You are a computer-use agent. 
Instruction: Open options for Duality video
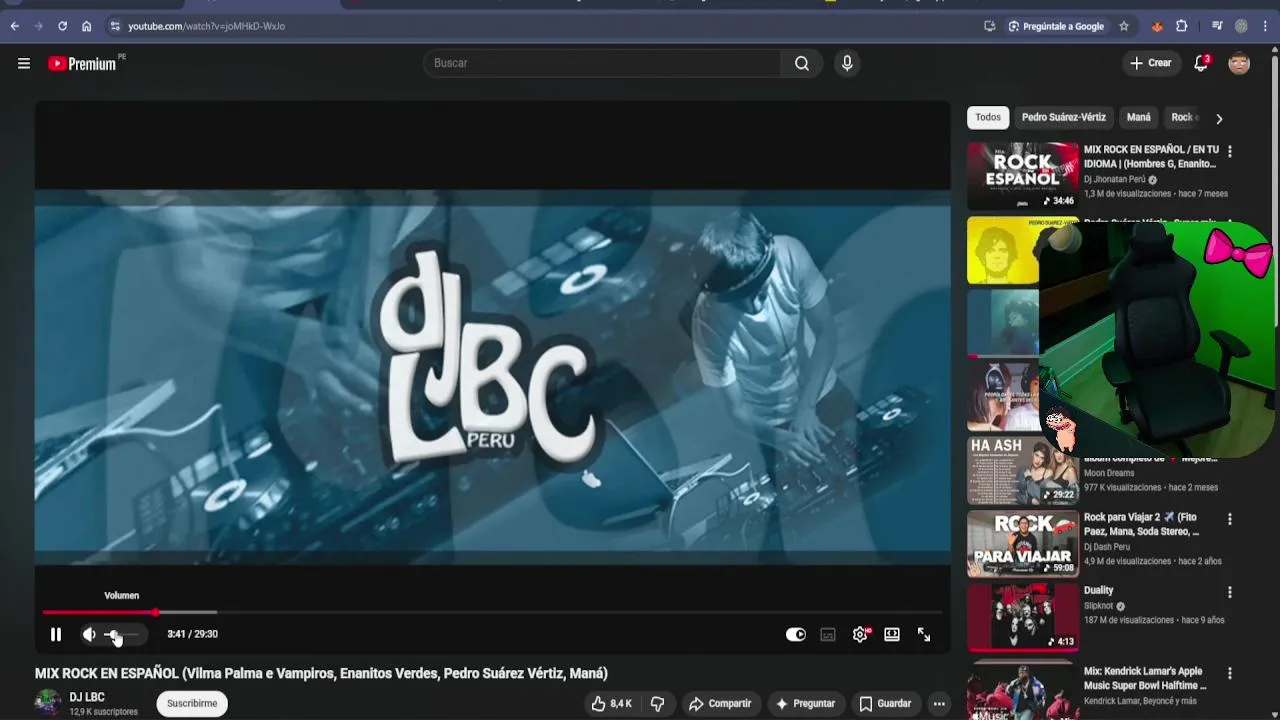point(1230,592)
